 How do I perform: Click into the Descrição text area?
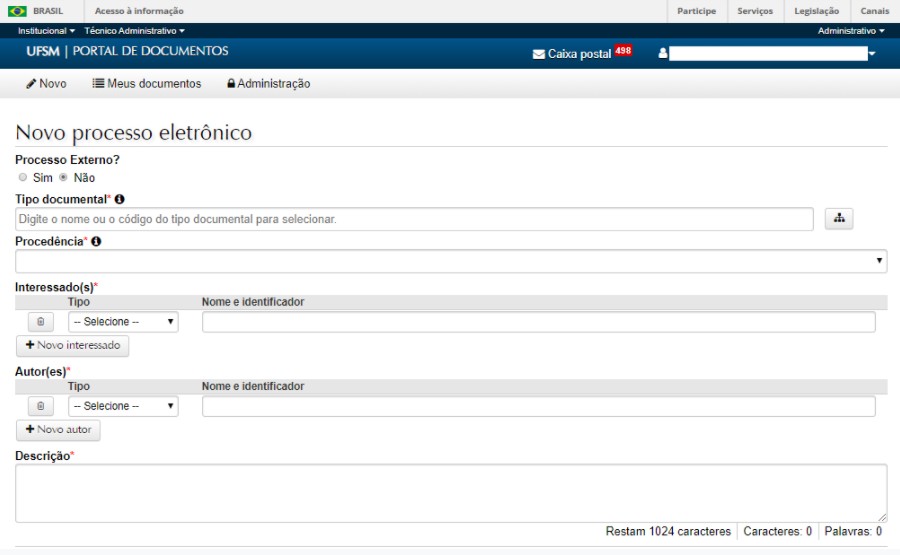[x=450, y=492]
